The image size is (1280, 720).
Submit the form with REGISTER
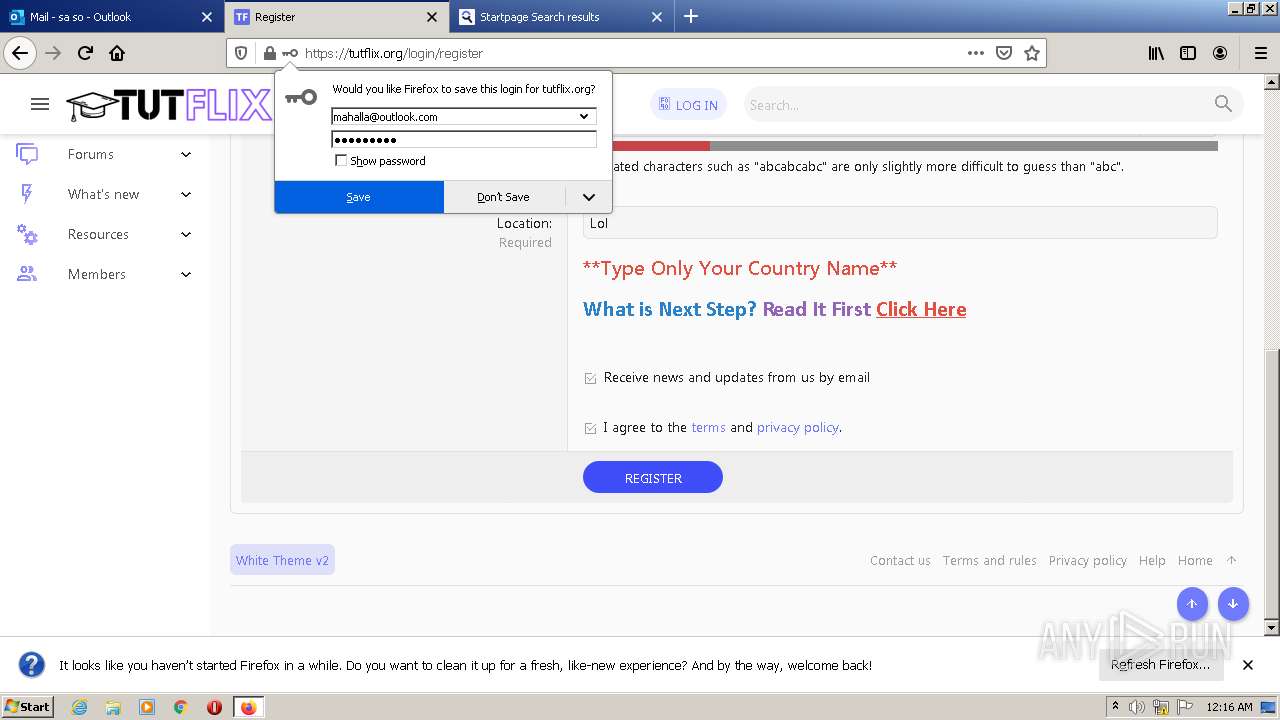[x=653, y=477]
